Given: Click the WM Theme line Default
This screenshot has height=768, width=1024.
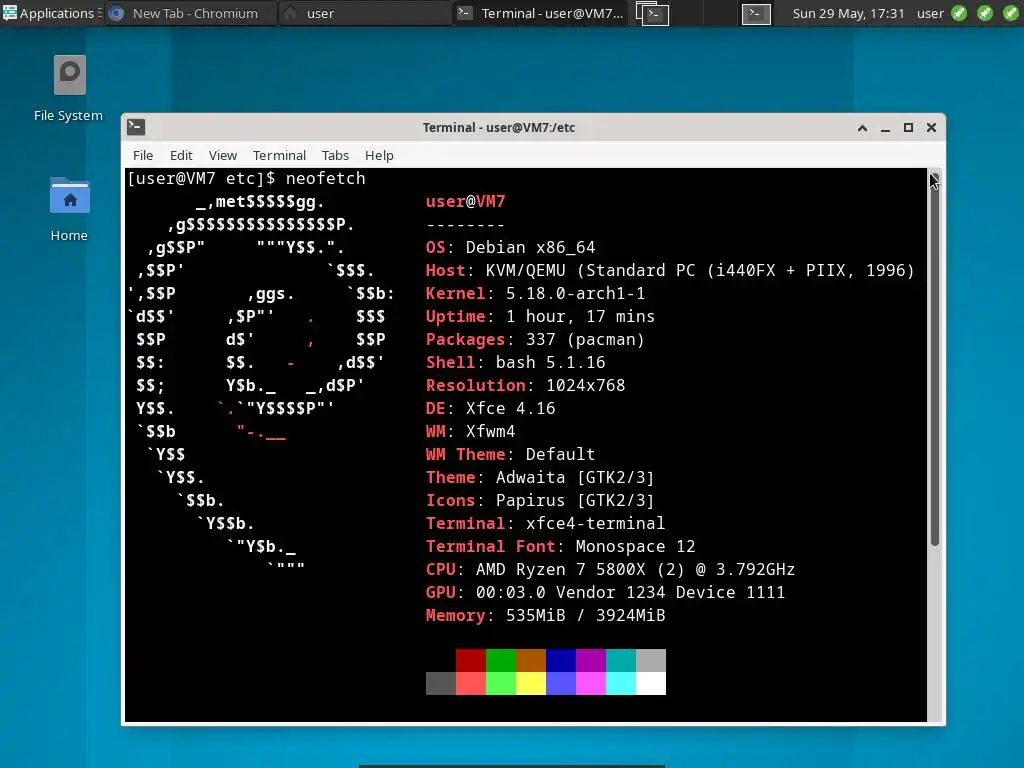Looking at the screenshot, I should tap(511, 455).
